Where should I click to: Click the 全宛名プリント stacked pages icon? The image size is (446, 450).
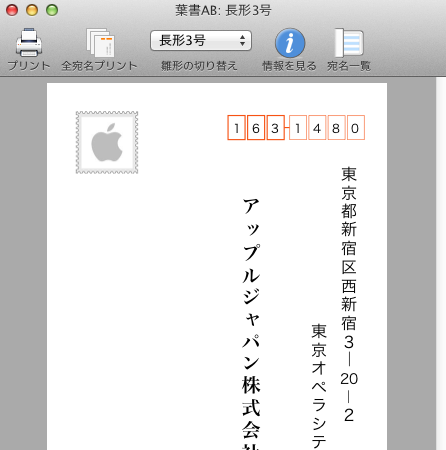[101, 43]
